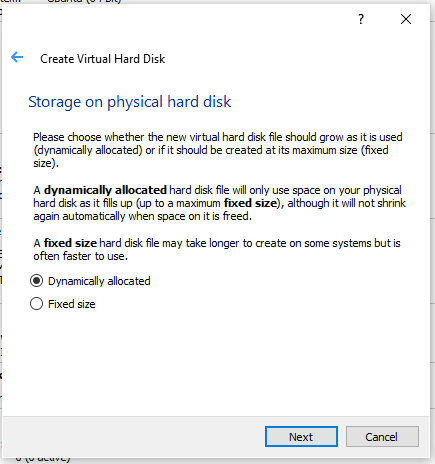
Task: Click the Next button
Action: click(301, 437)
